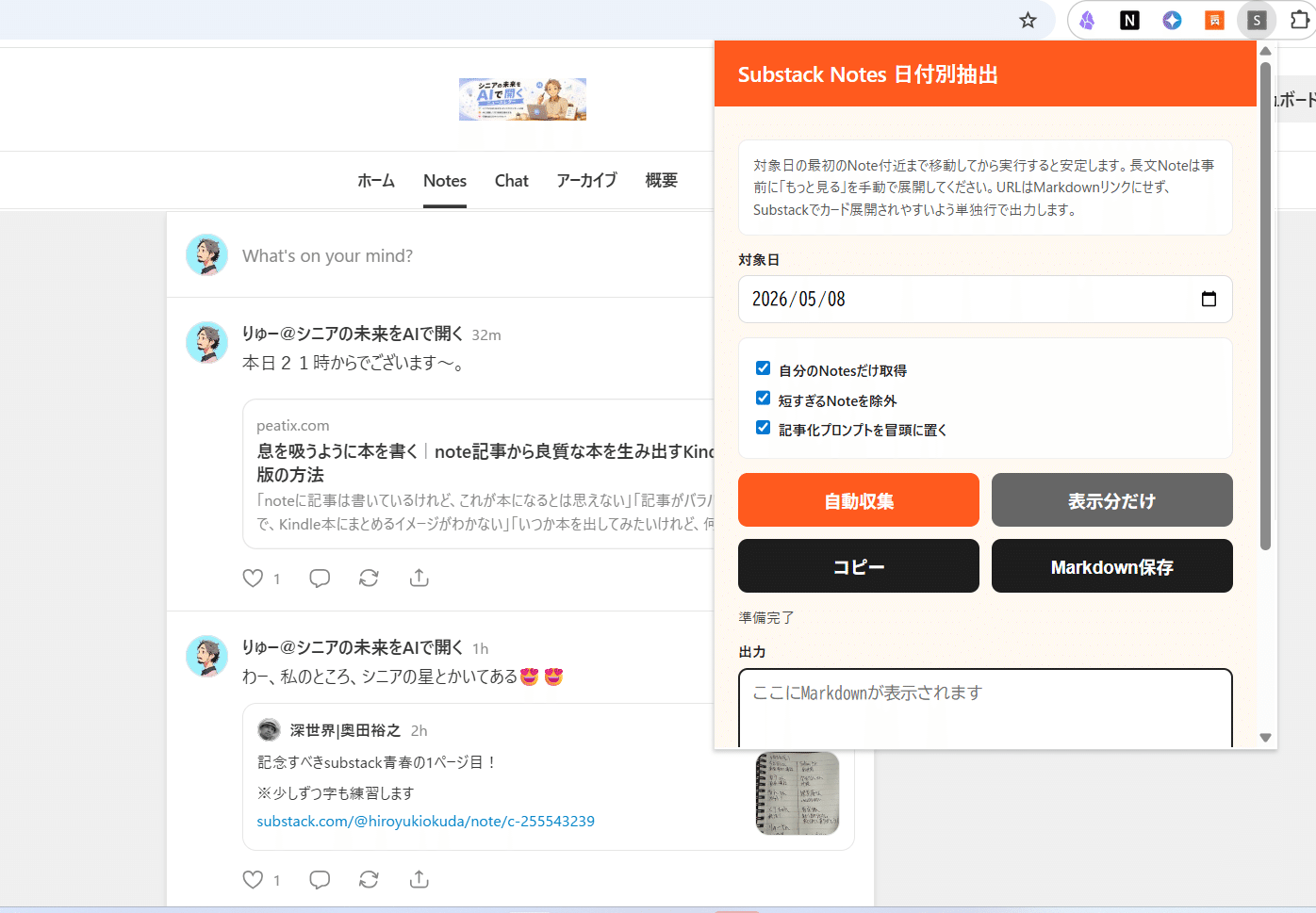This screenshot has width=1316, height=913.
Task: Open the notebook photo thumbnail
Action: click(x=798, y=793)
